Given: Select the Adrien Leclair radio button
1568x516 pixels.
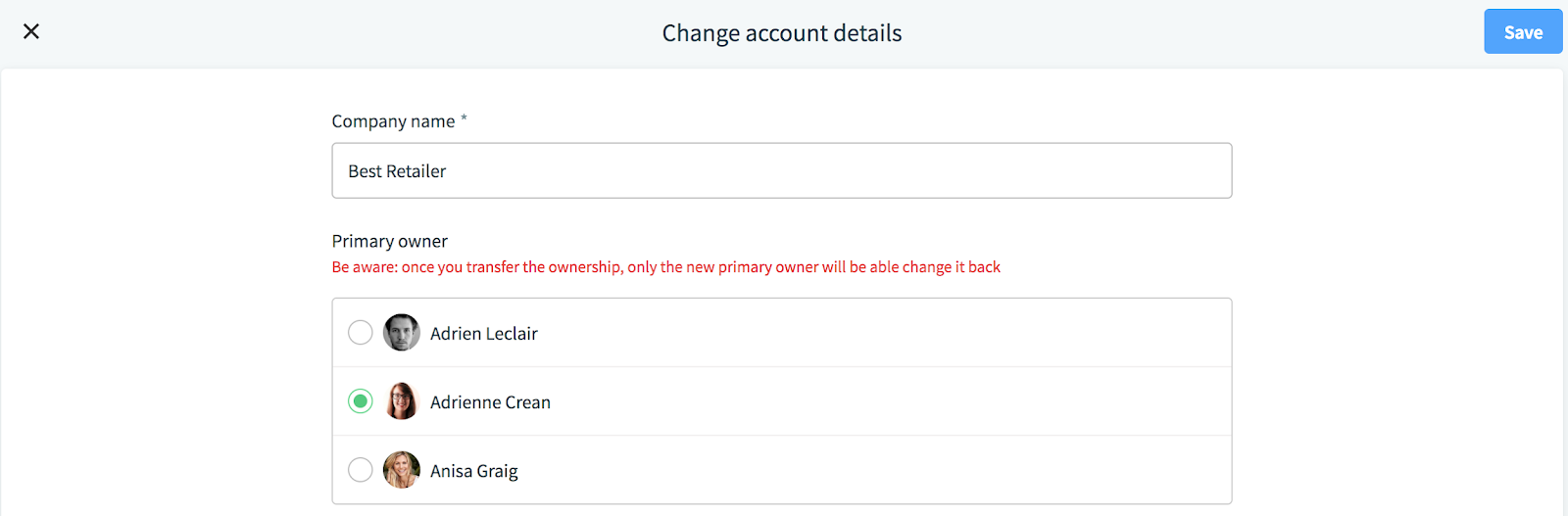Looking at the screenshot, I should coord(361,333).
